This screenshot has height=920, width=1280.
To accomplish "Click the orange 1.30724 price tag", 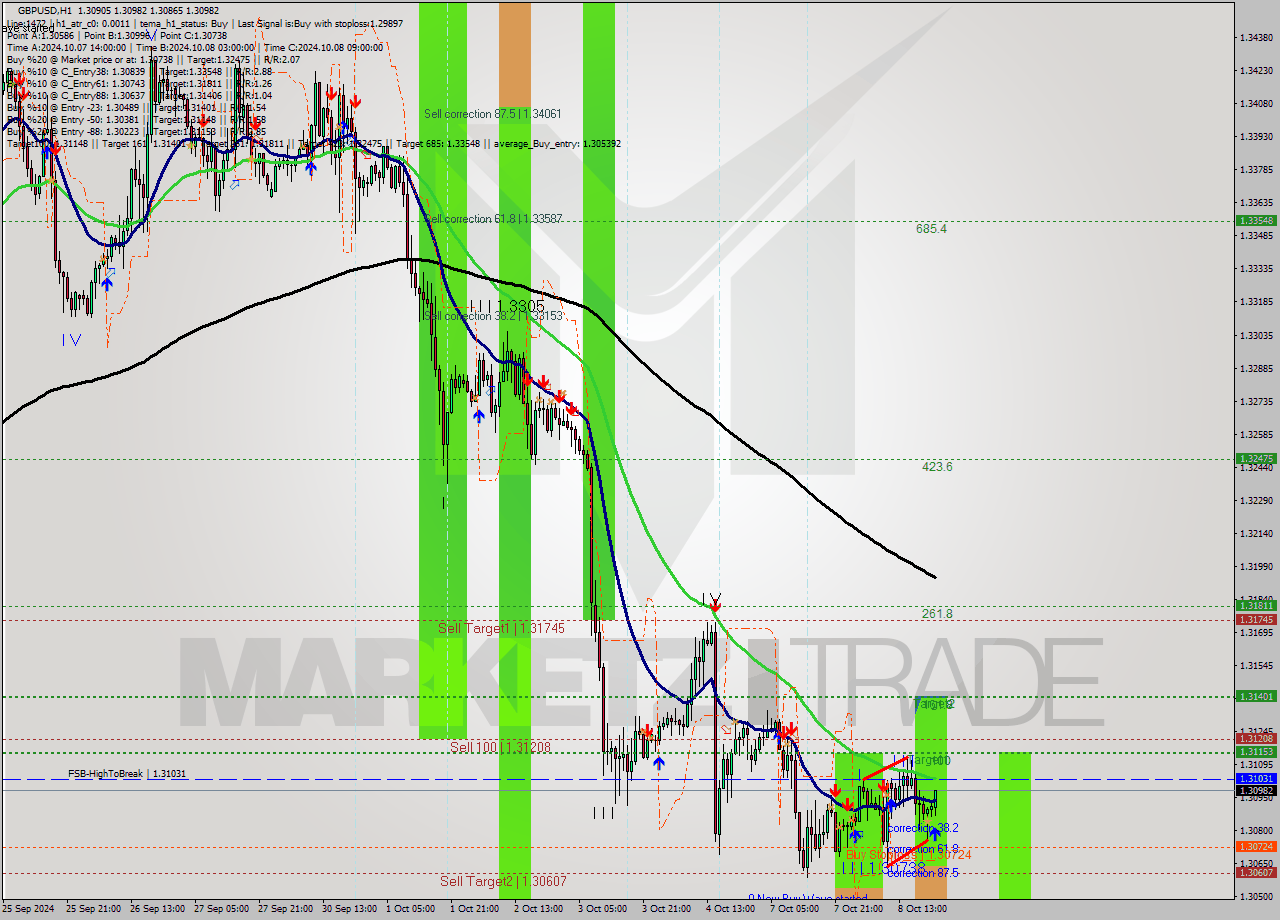I will point(1256,847).
